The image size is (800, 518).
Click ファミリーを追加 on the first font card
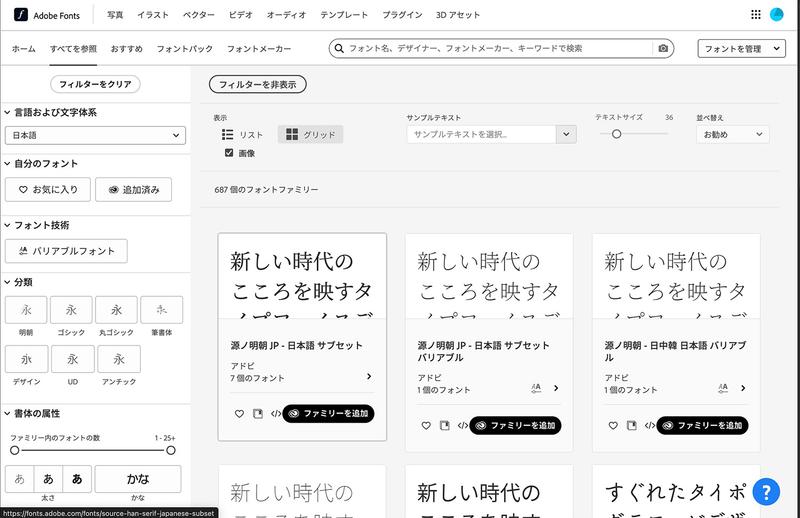[x=328, y=413]
